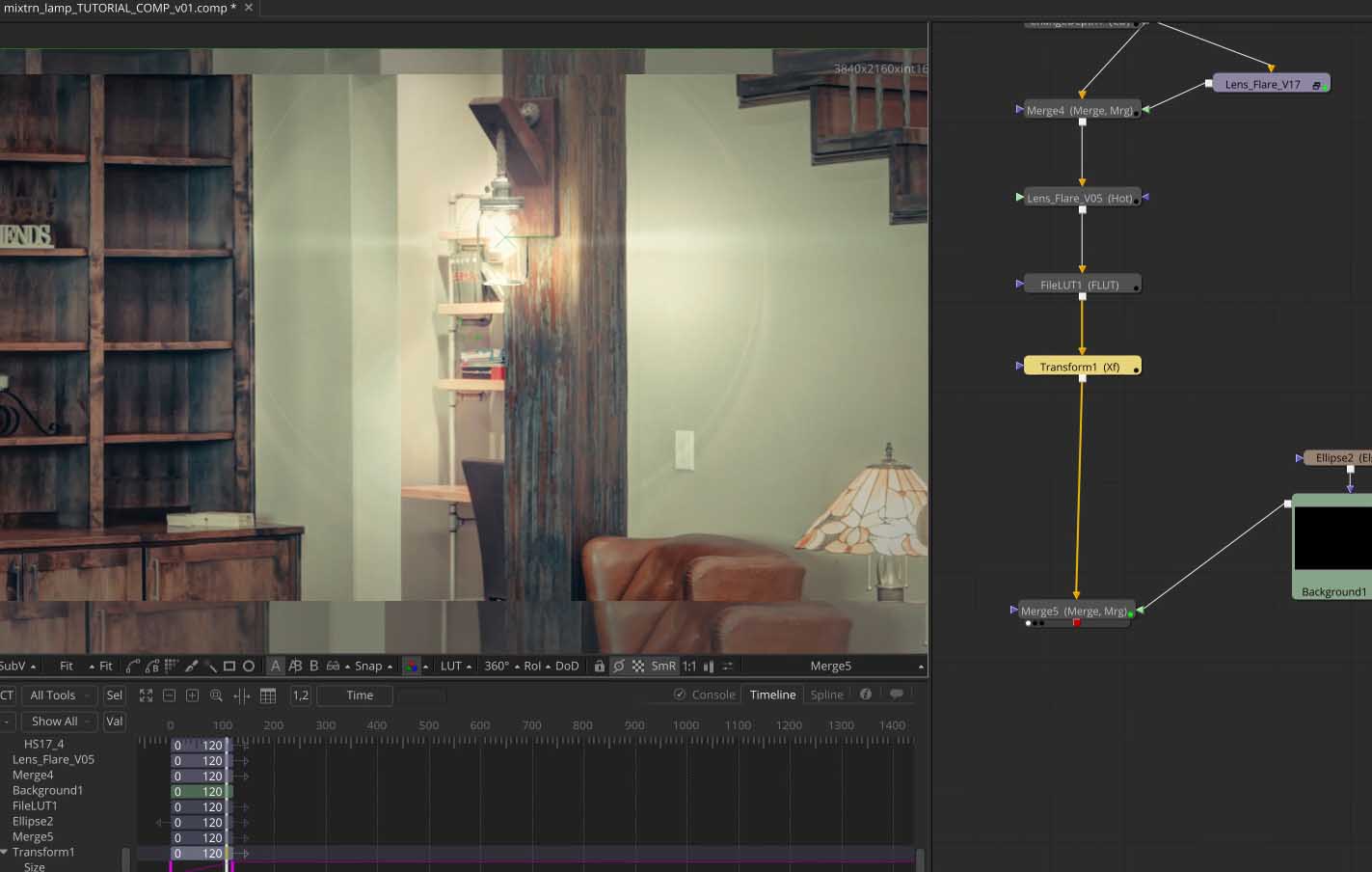Select the rectangle mask tool in viewer toolbar

point(229,666)
